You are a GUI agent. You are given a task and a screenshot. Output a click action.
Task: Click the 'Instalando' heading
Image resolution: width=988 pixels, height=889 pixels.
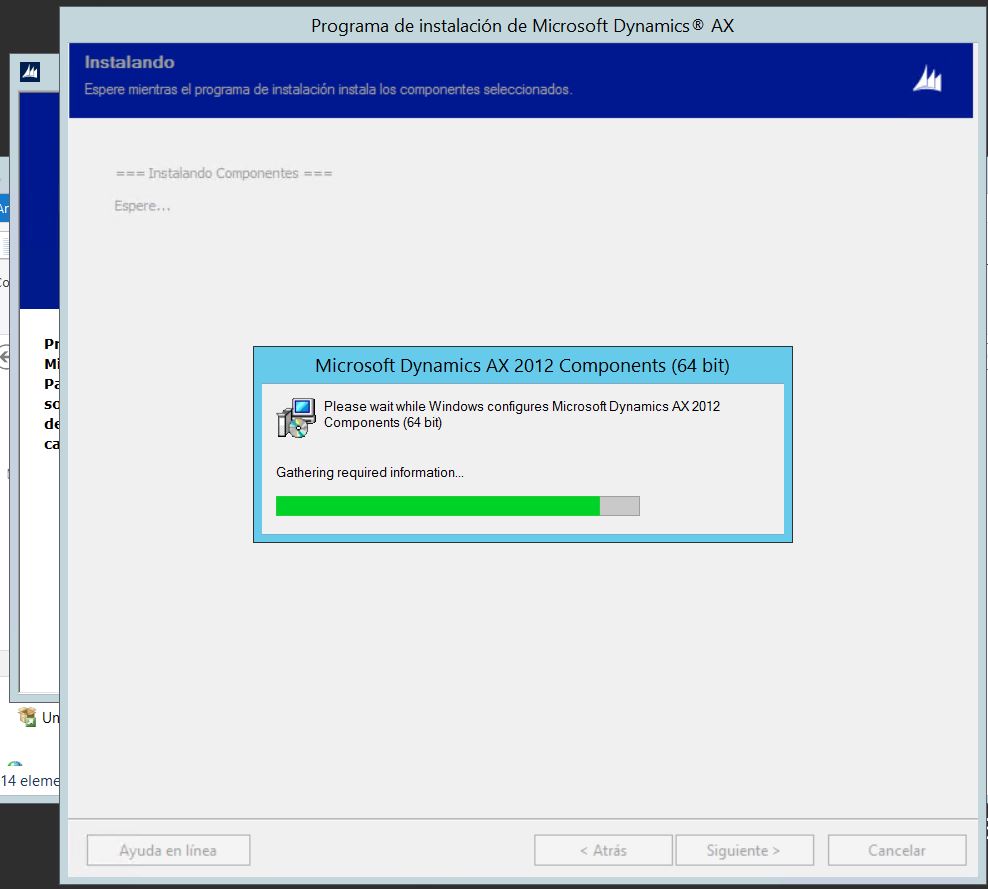point(129,62)
